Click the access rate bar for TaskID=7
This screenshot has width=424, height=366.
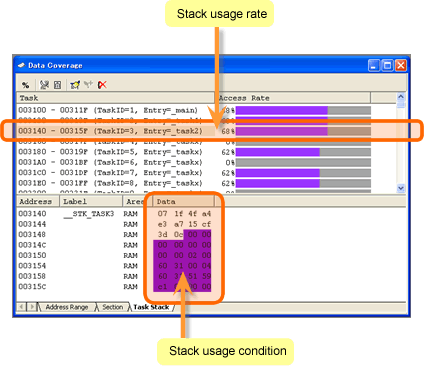point(303,173)
